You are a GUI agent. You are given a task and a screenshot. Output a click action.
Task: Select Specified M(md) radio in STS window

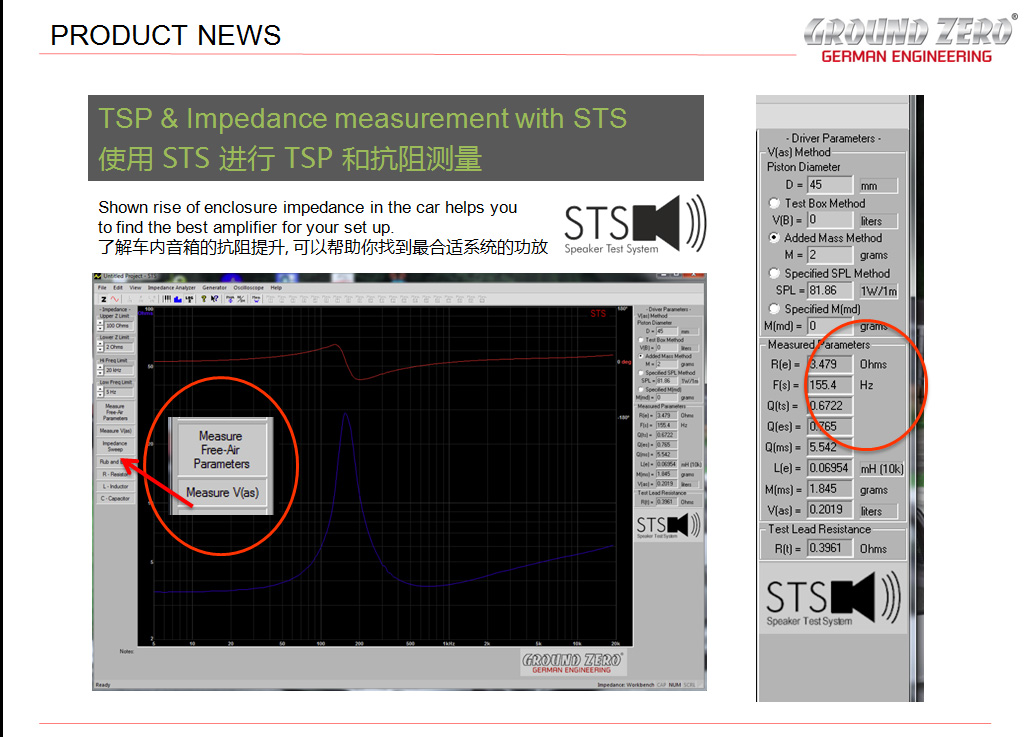coord(641,390)
